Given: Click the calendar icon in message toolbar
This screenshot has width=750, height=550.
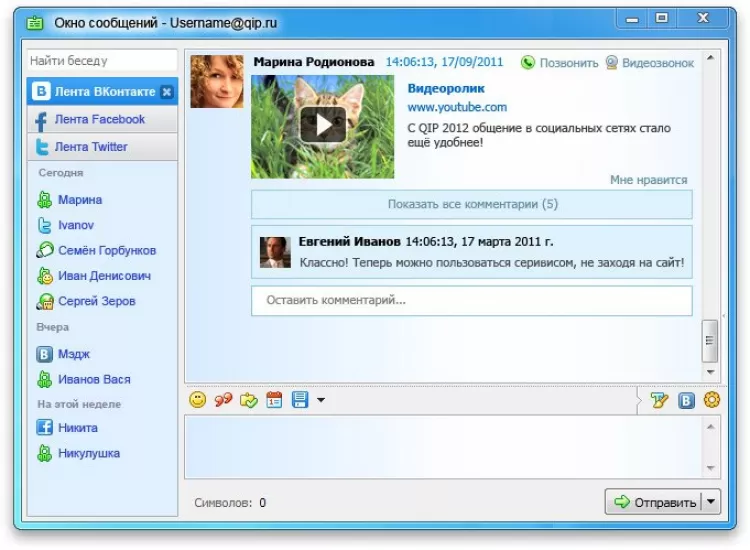Looking at the screenshot, I should [274, 399].
